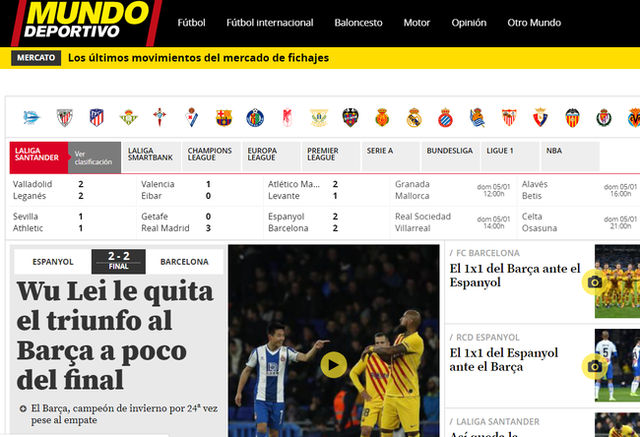Select the Athletic Club crest

point(65,117)
